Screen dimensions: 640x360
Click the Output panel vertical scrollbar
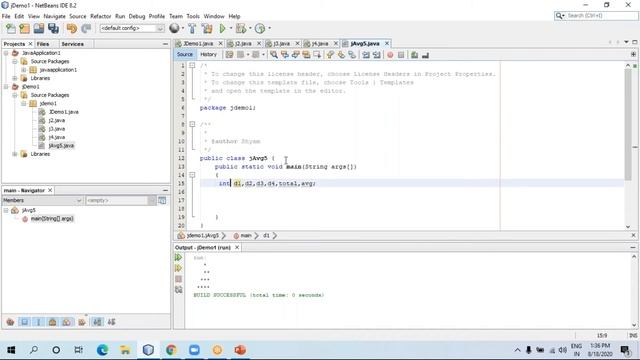(634, 291)
